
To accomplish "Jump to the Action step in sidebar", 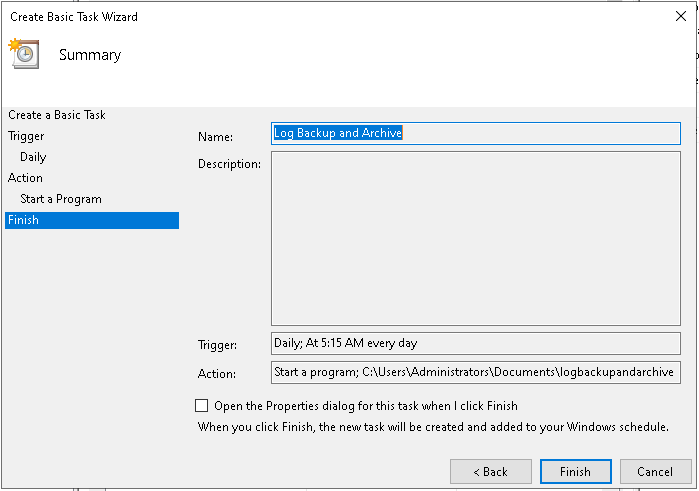I will [x=26, y=178].
